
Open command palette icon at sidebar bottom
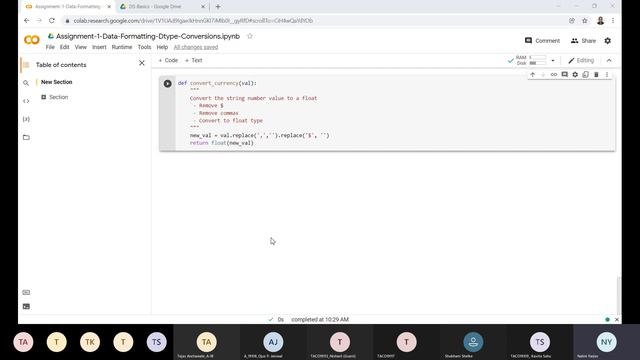26,292
